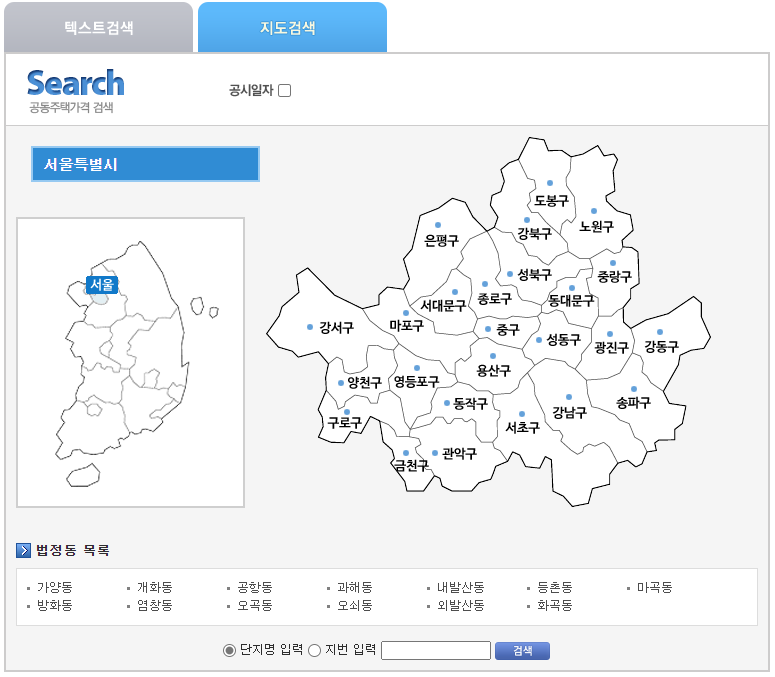The height and width of the screenshot is (677, 775).
Task: Select 양천구 district on the map
Action: (x=364, y=382)
